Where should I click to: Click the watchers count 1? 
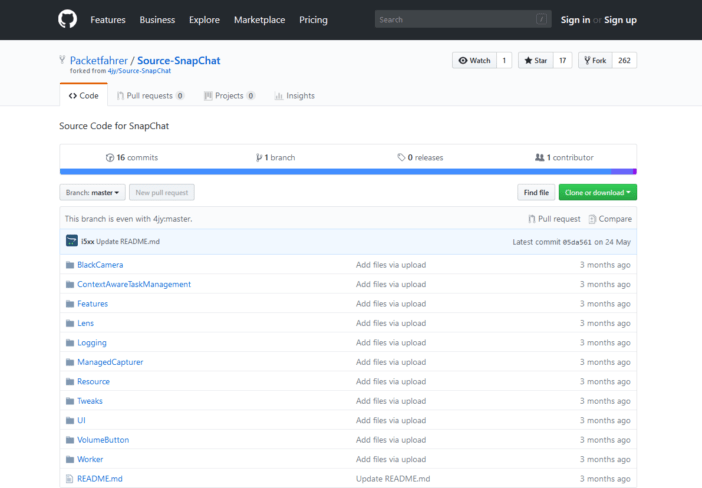504,60
